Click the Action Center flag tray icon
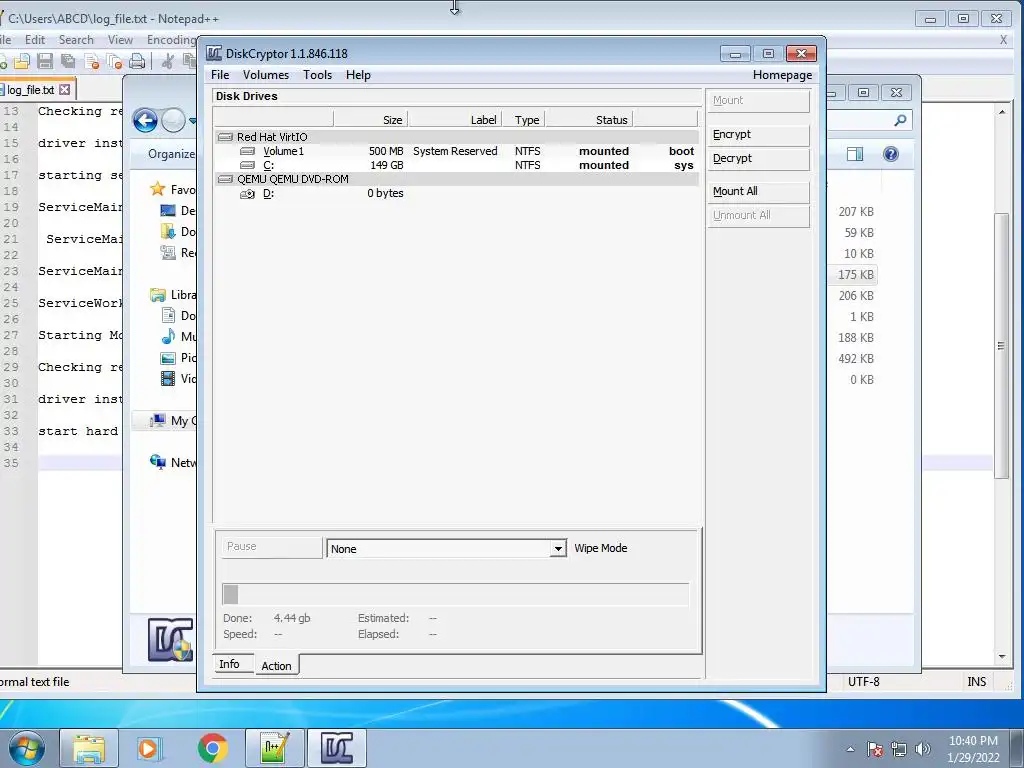Image resolution: width=1024 pixels, height=768 pixels. coord(875,749)
